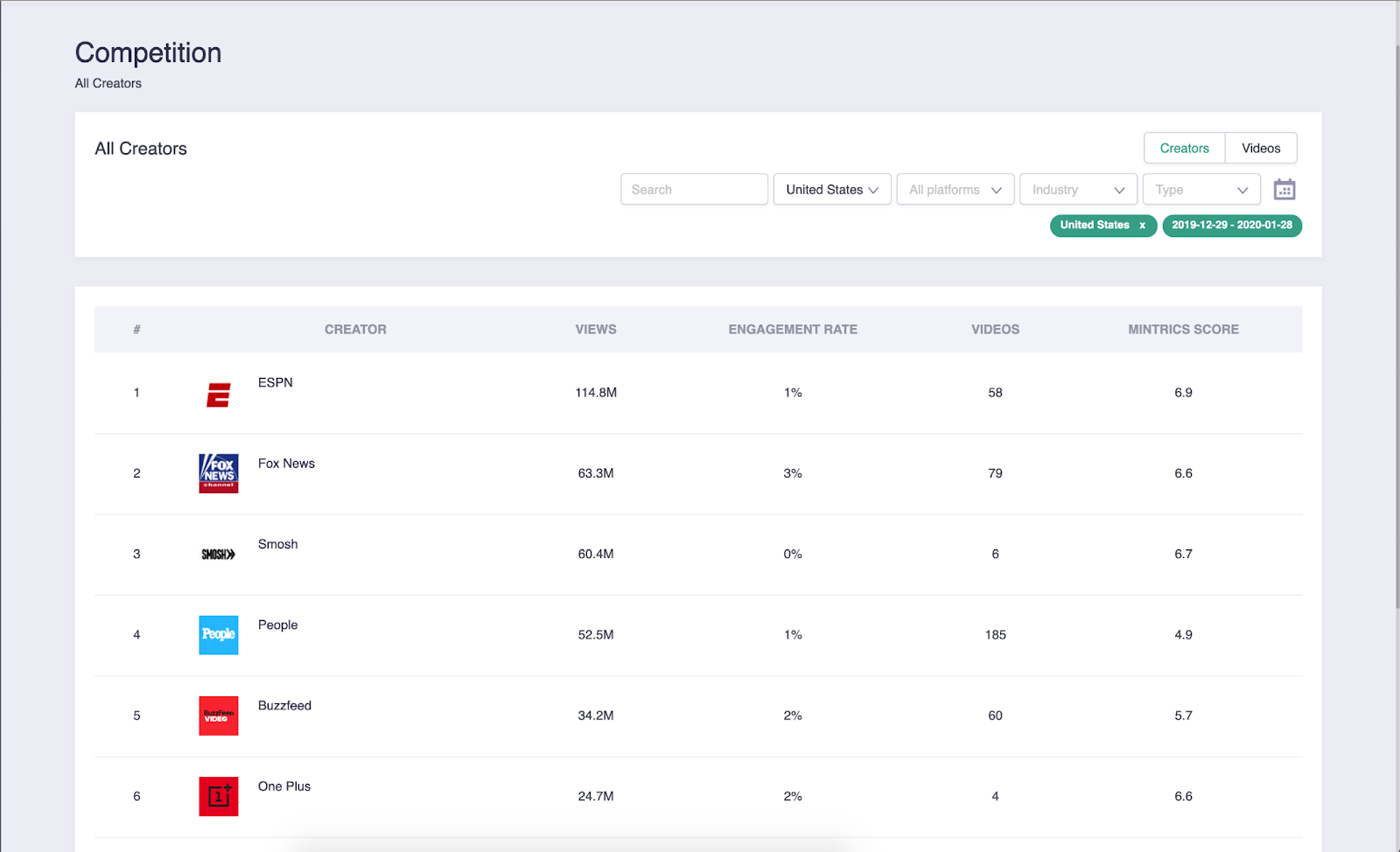Open the Industry filter dropdown

click(x=1078, y=189)
